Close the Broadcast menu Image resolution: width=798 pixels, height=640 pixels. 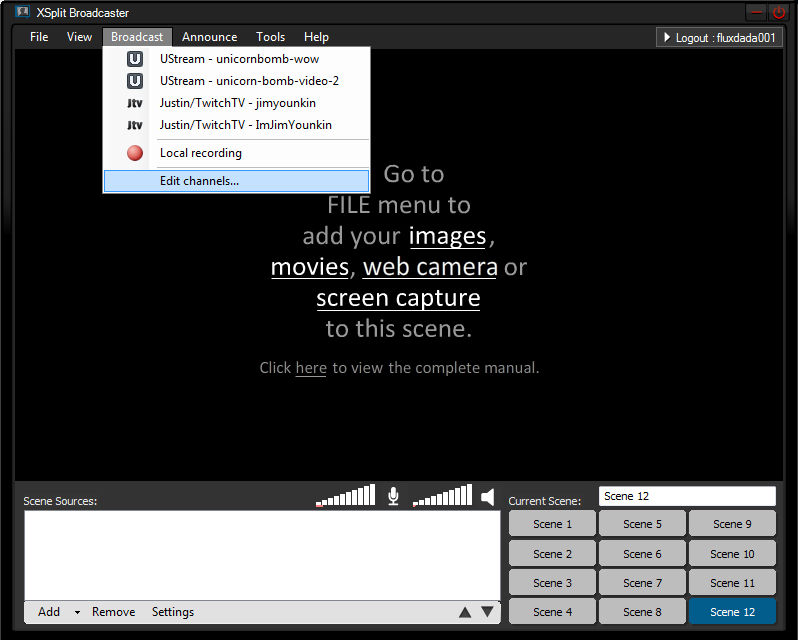137,37
